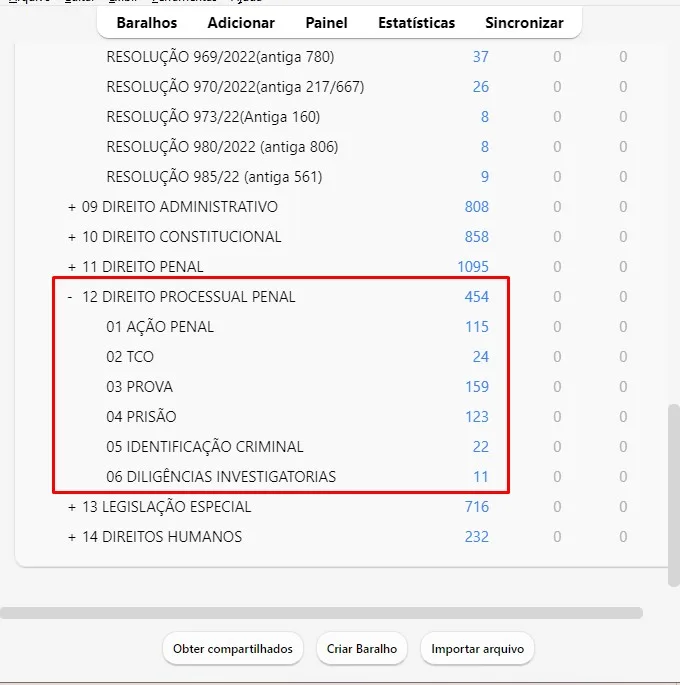
Task: Select 12 DIREITO PROCESSUAL PENAL deck name
Action: (189, 297)
